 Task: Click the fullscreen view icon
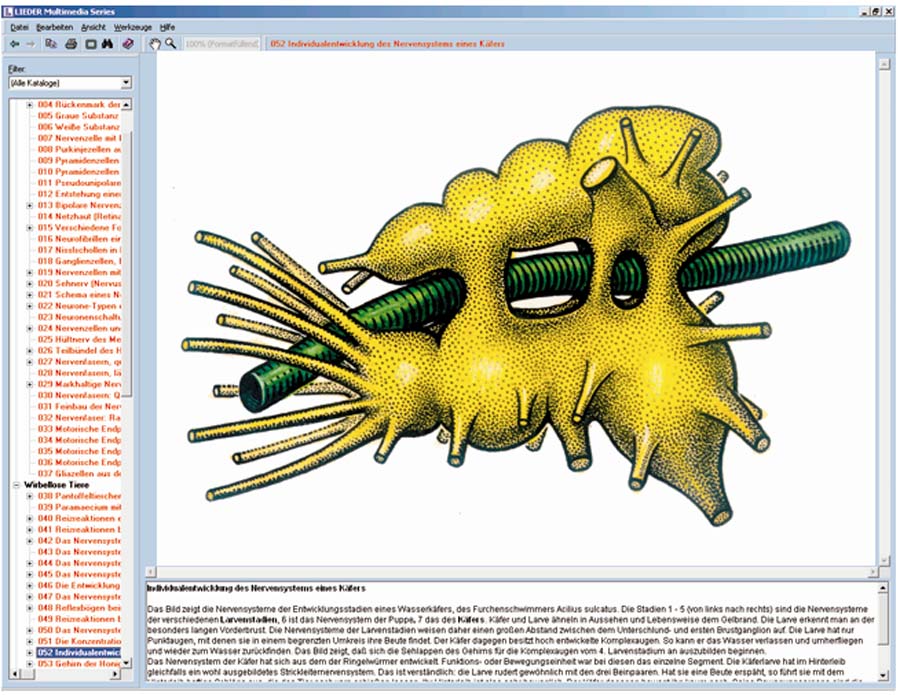pos(90,44)
